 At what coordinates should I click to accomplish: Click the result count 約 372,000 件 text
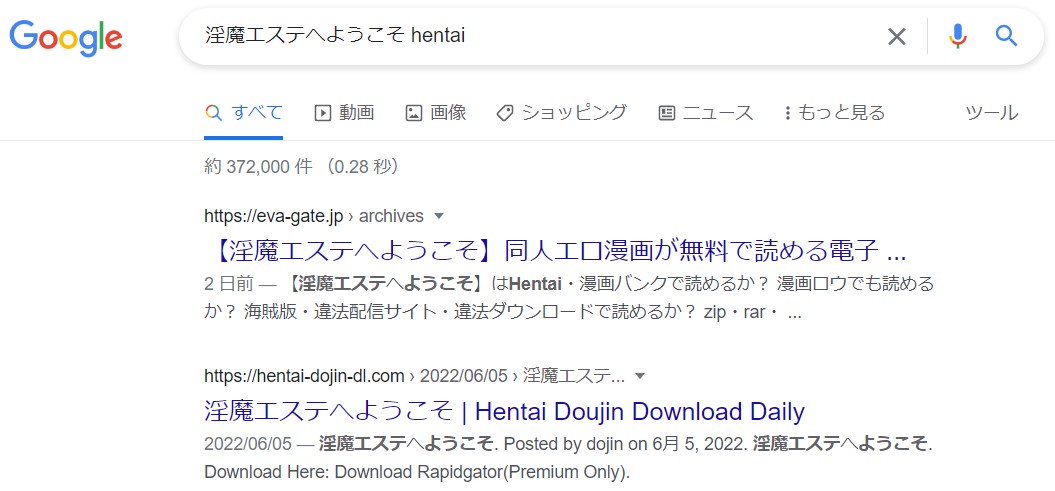(258, 166)
